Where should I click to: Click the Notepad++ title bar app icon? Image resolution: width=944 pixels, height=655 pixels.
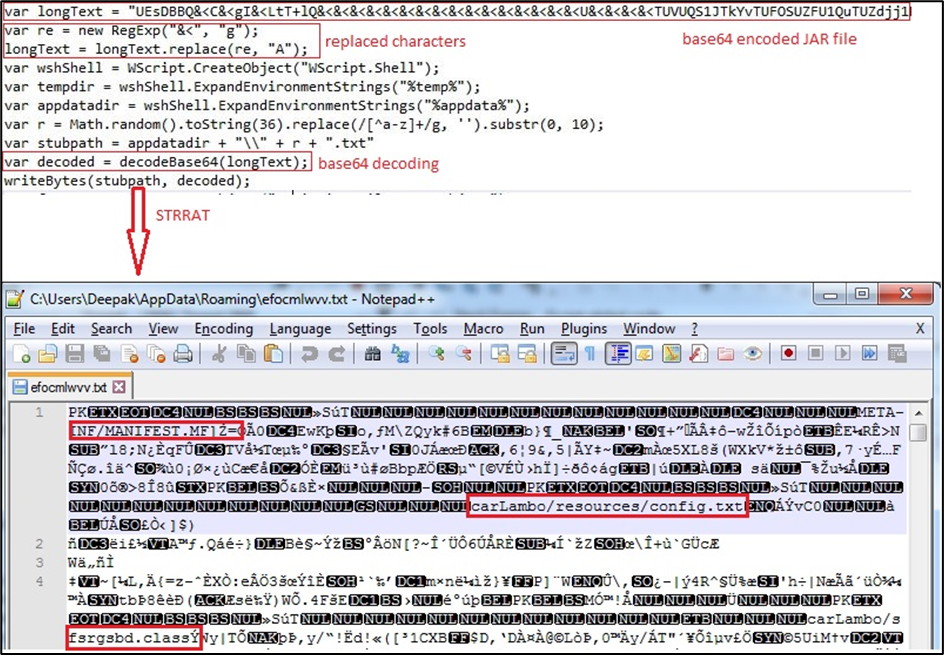[x=15, y=299]
